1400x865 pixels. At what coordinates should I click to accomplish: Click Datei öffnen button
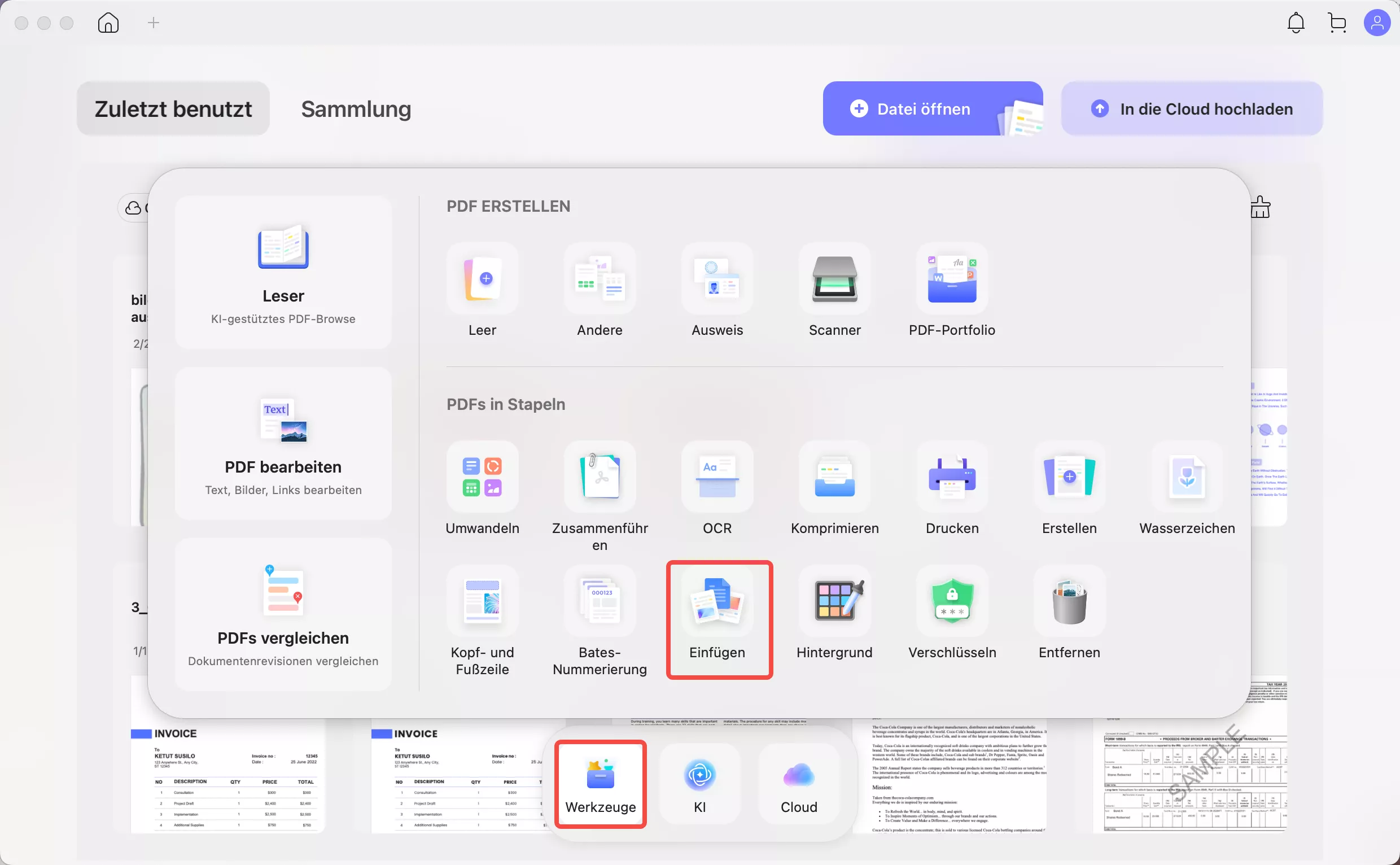[932, 109]
